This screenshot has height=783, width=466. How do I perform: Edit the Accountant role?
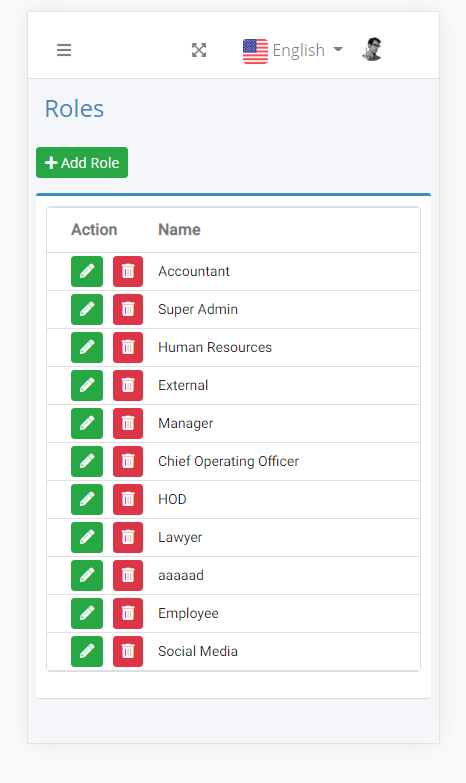87,272
